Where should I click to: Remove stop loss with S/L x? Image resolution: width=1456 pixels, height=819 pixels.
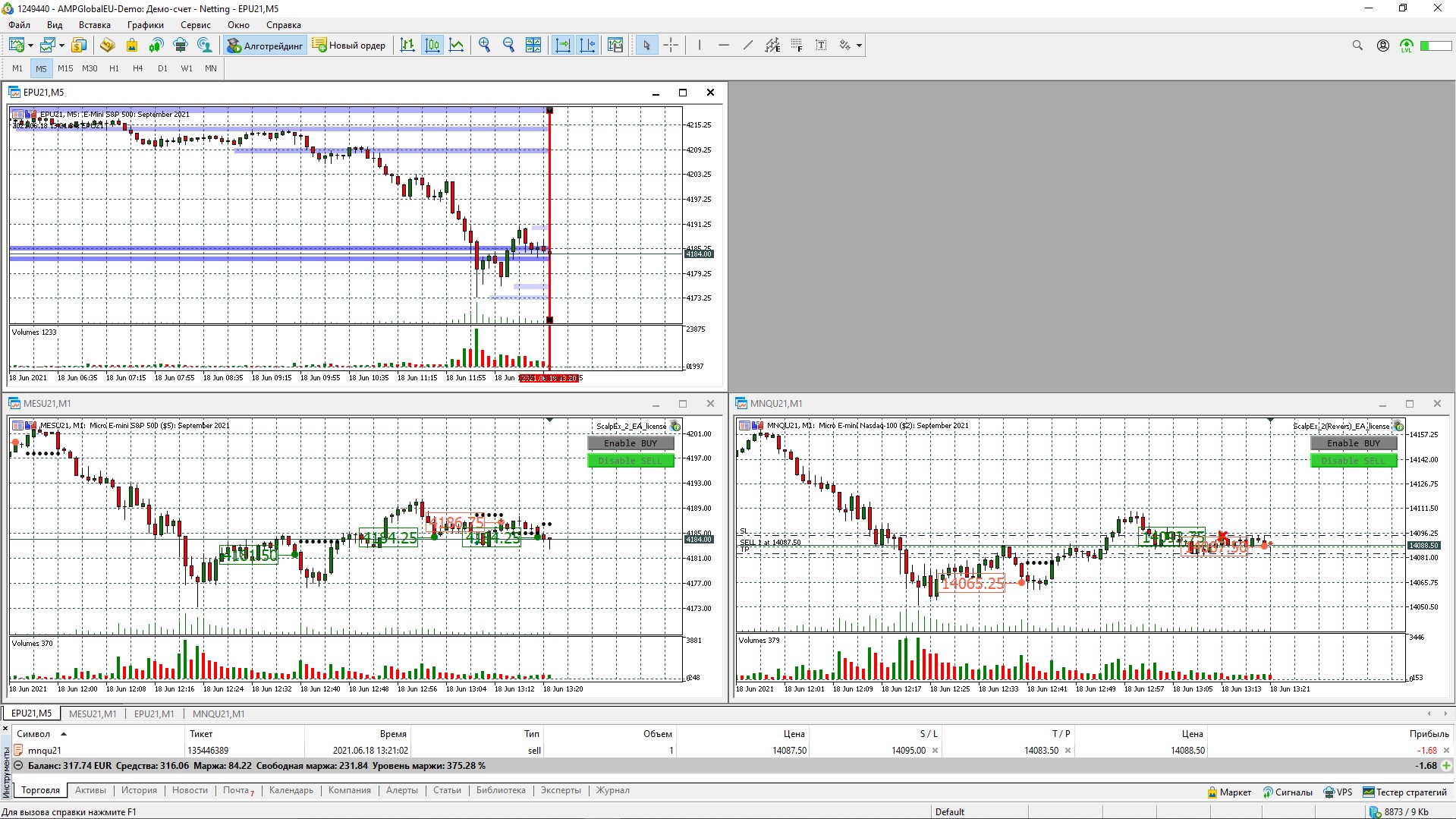pyautogui.click(x=935, y=751)
